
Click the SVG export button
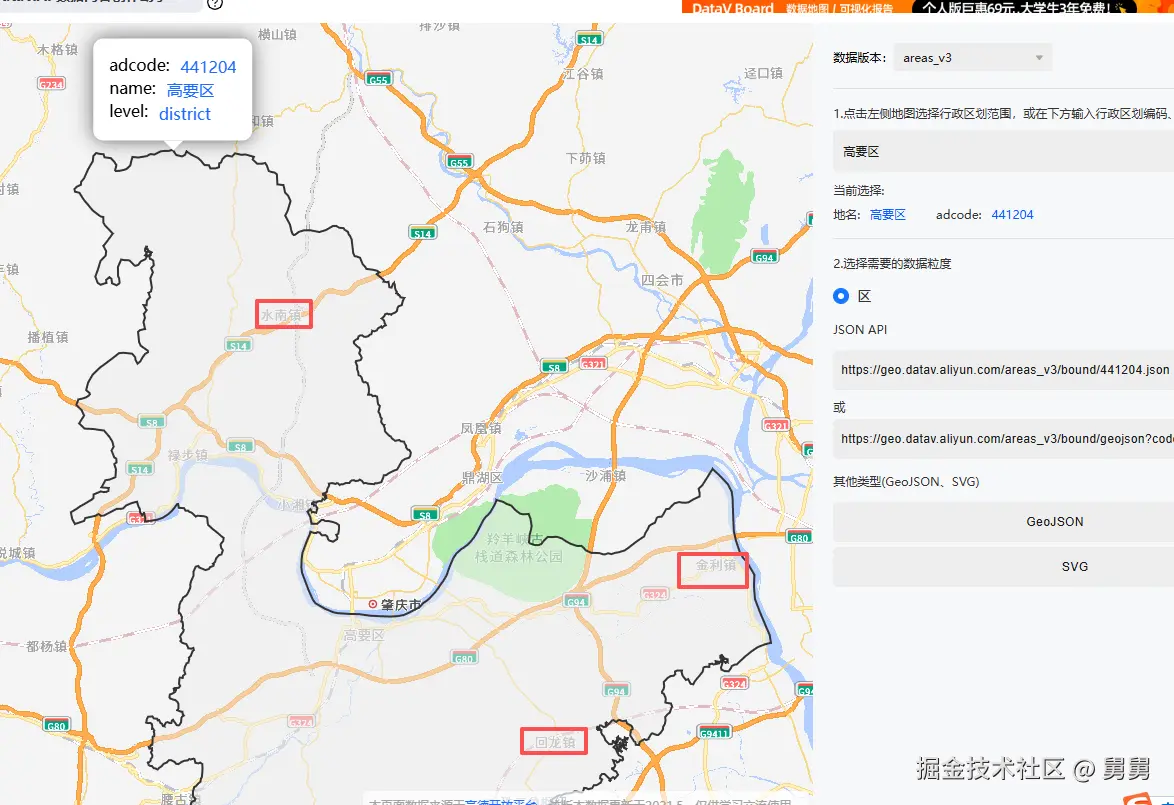point(1074,566)
